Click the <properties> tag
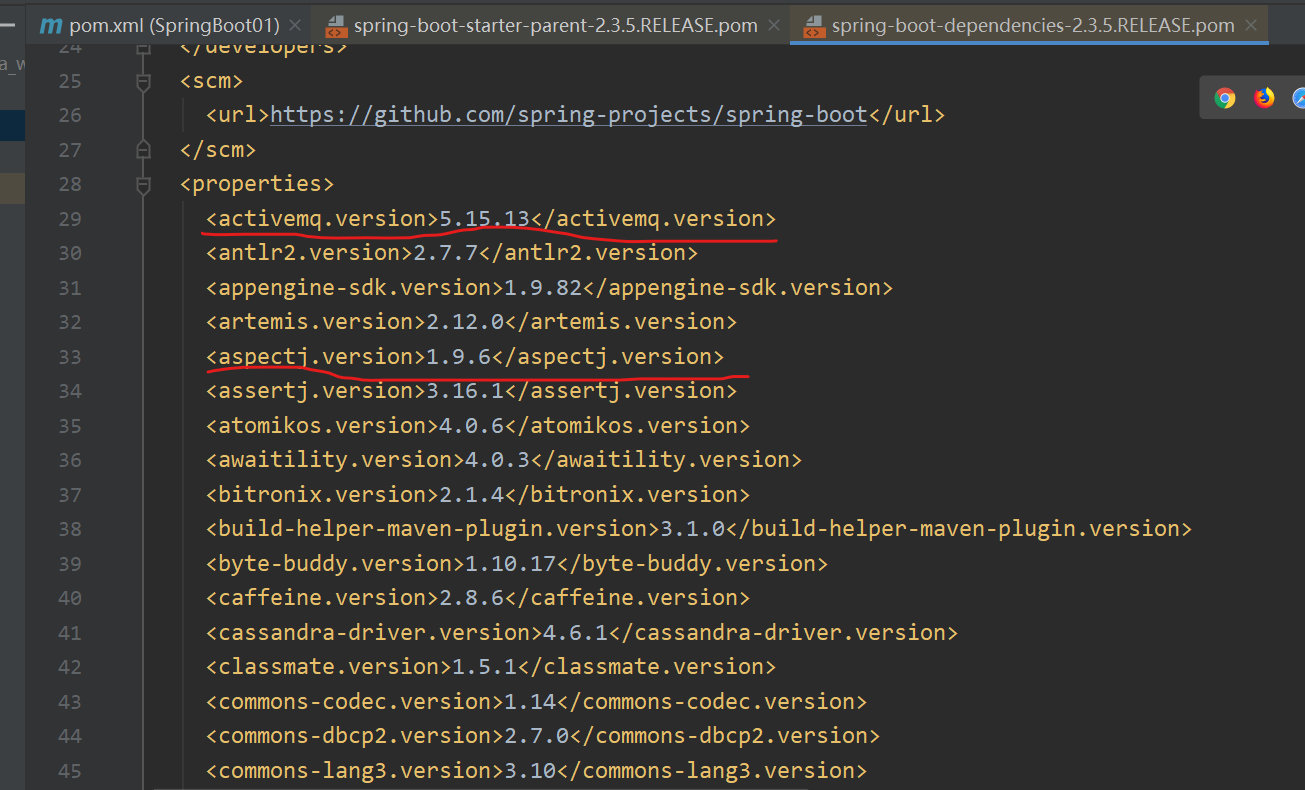1305x790 pixels. pyautogui.click(x=257, y=184)
